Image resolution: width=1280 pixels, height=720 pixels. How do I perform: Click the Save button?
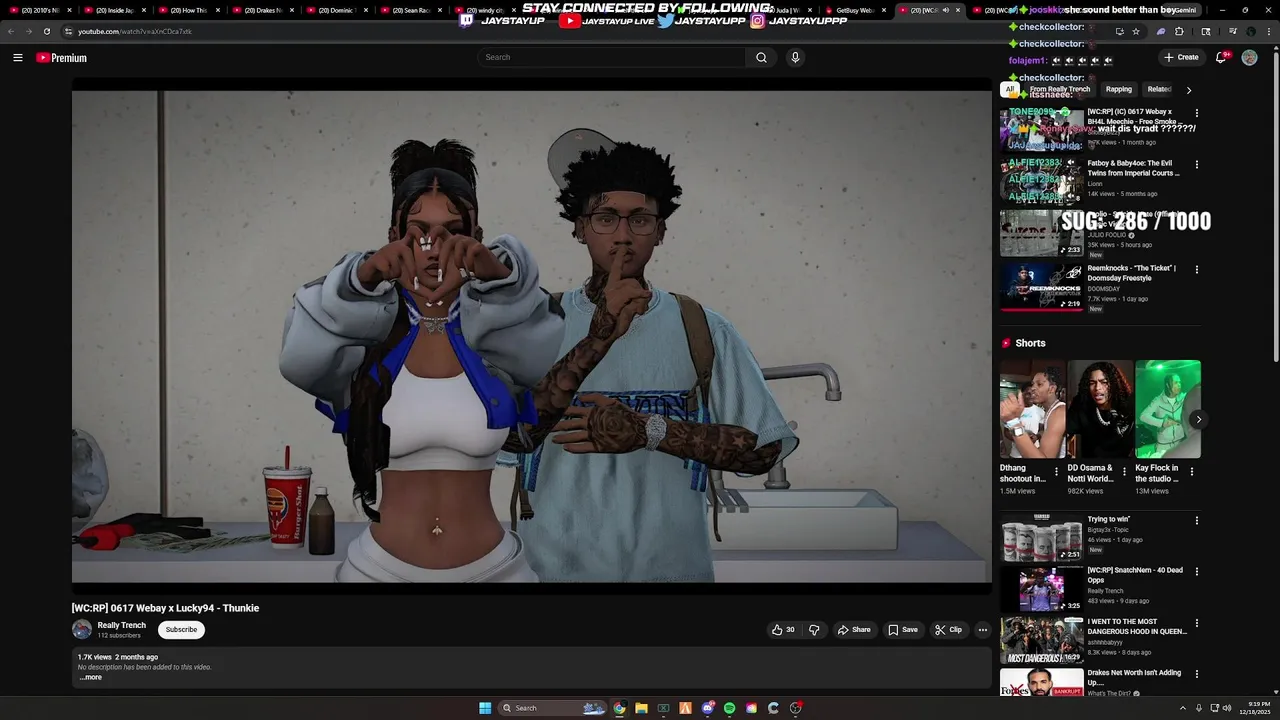(x=902, y=630)
